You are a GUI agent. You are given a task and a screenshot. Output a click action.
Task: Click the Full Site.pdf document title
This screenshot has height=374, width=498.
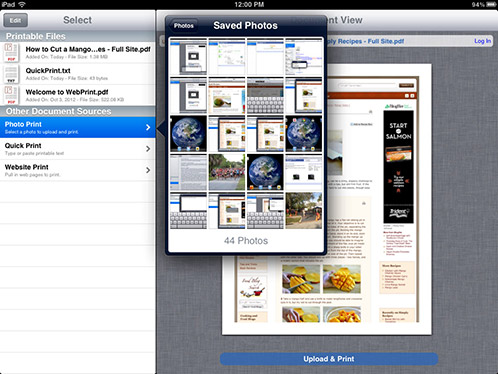tap(365, 41)
